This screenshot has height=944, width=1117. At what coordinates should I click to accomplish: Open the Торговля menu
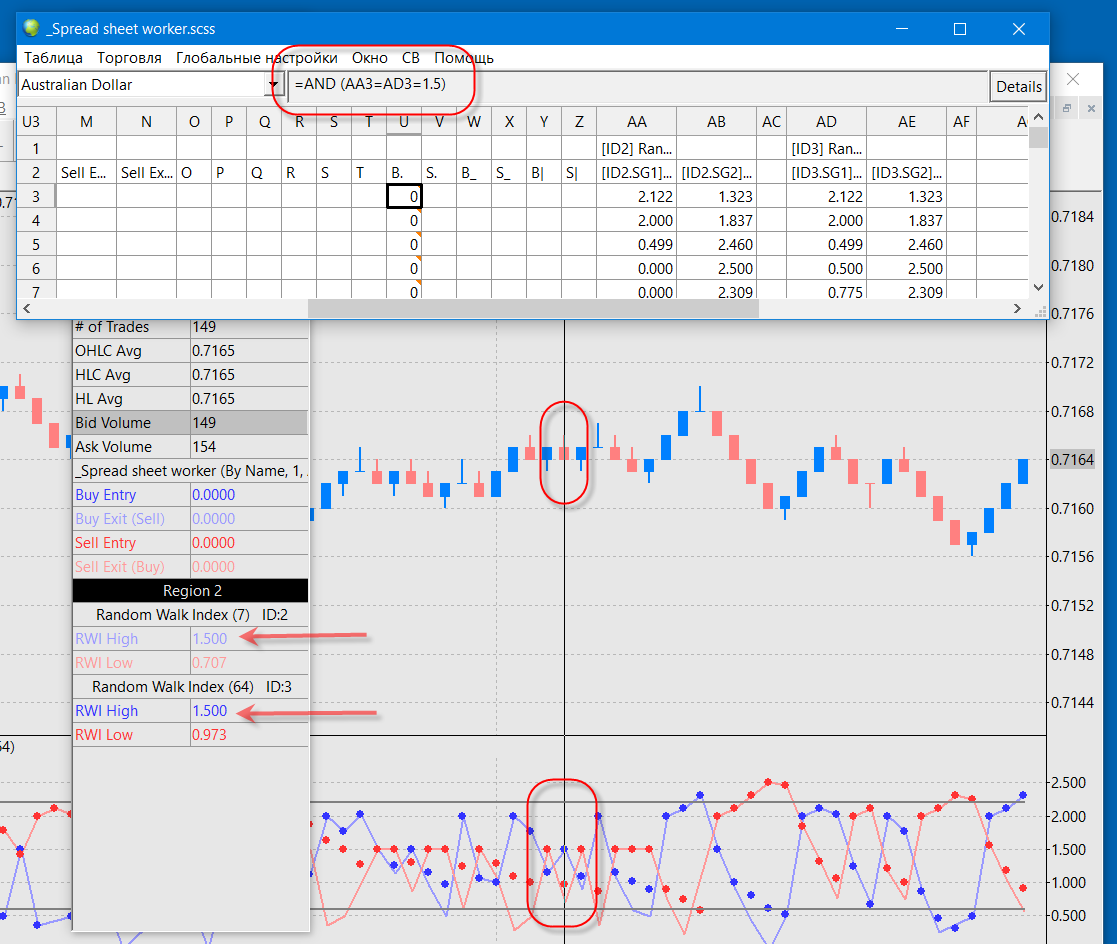pos(130,58)
